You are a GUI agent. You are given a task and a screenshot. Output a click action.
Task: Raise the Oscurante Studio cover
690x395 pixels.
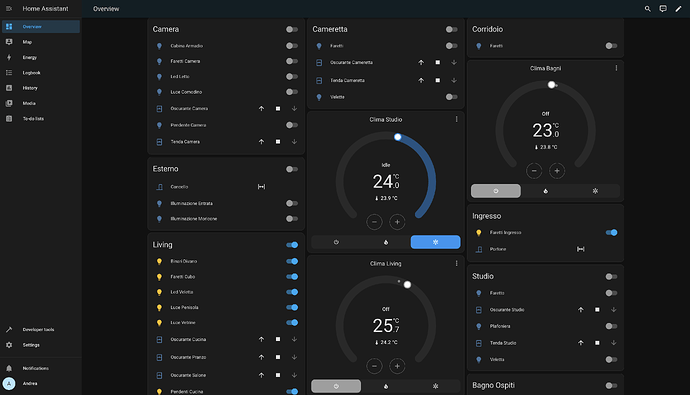click(581, 310)
